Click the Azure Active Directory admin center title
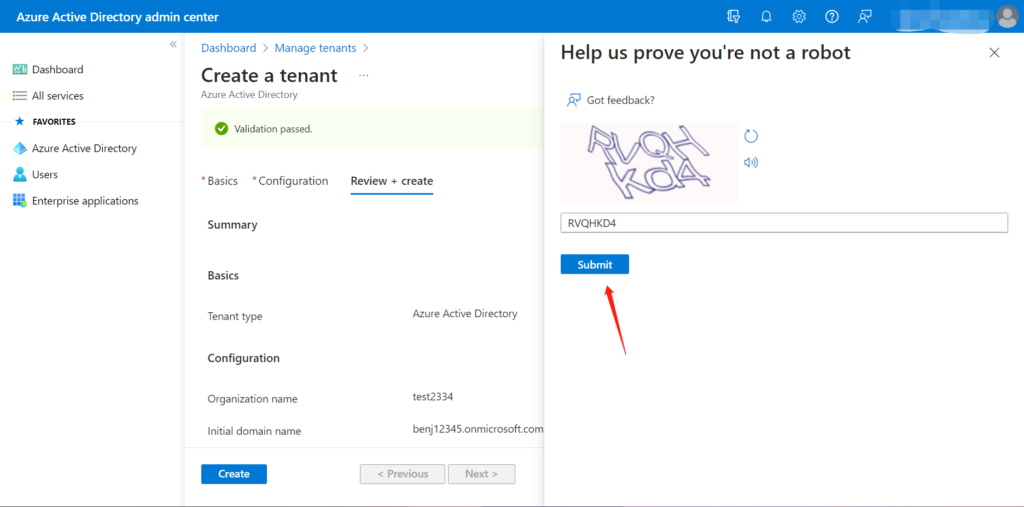The width and height of the screenshot is (1024, 507). [118, 17]
